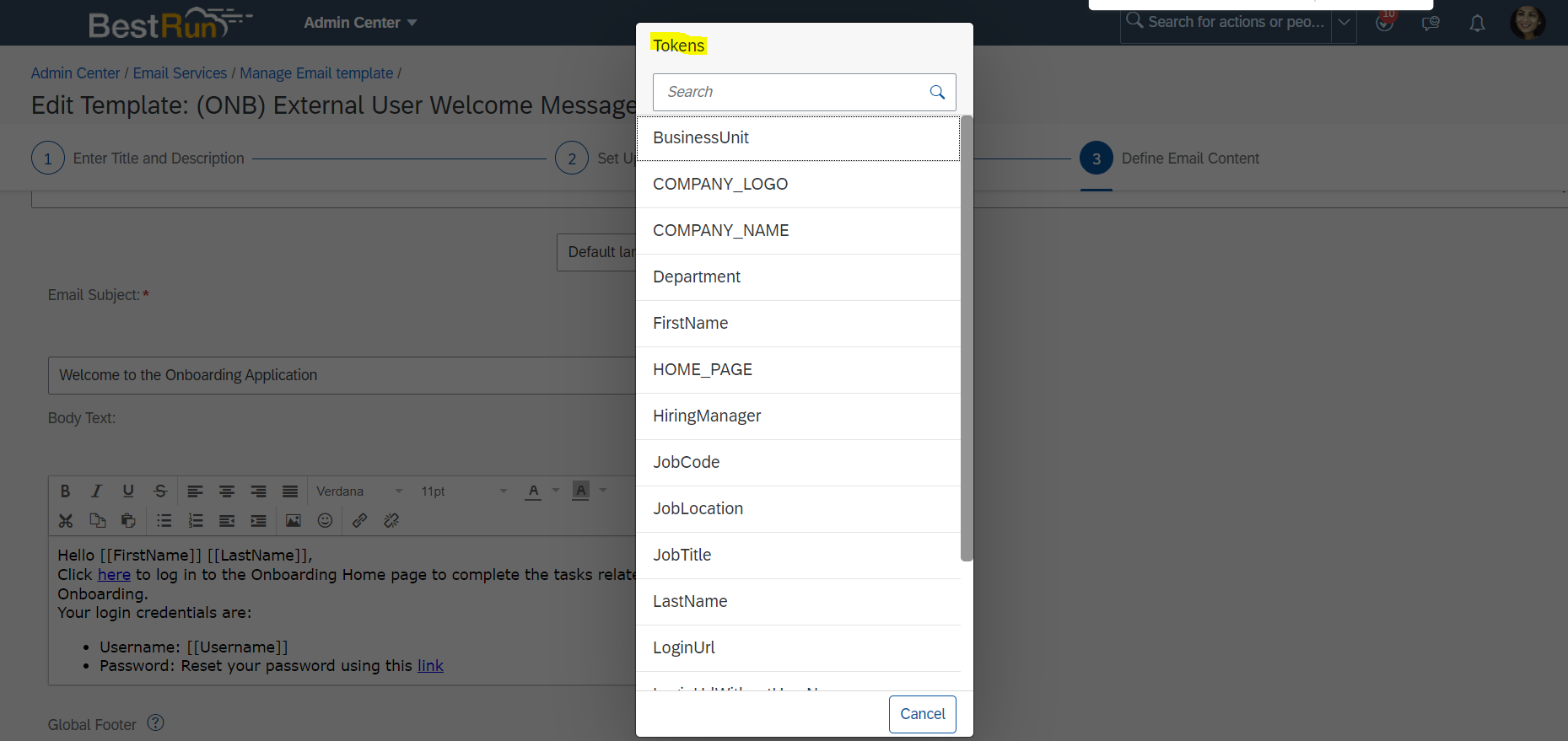Set the text color with the A icon

[x=533, y=491]
